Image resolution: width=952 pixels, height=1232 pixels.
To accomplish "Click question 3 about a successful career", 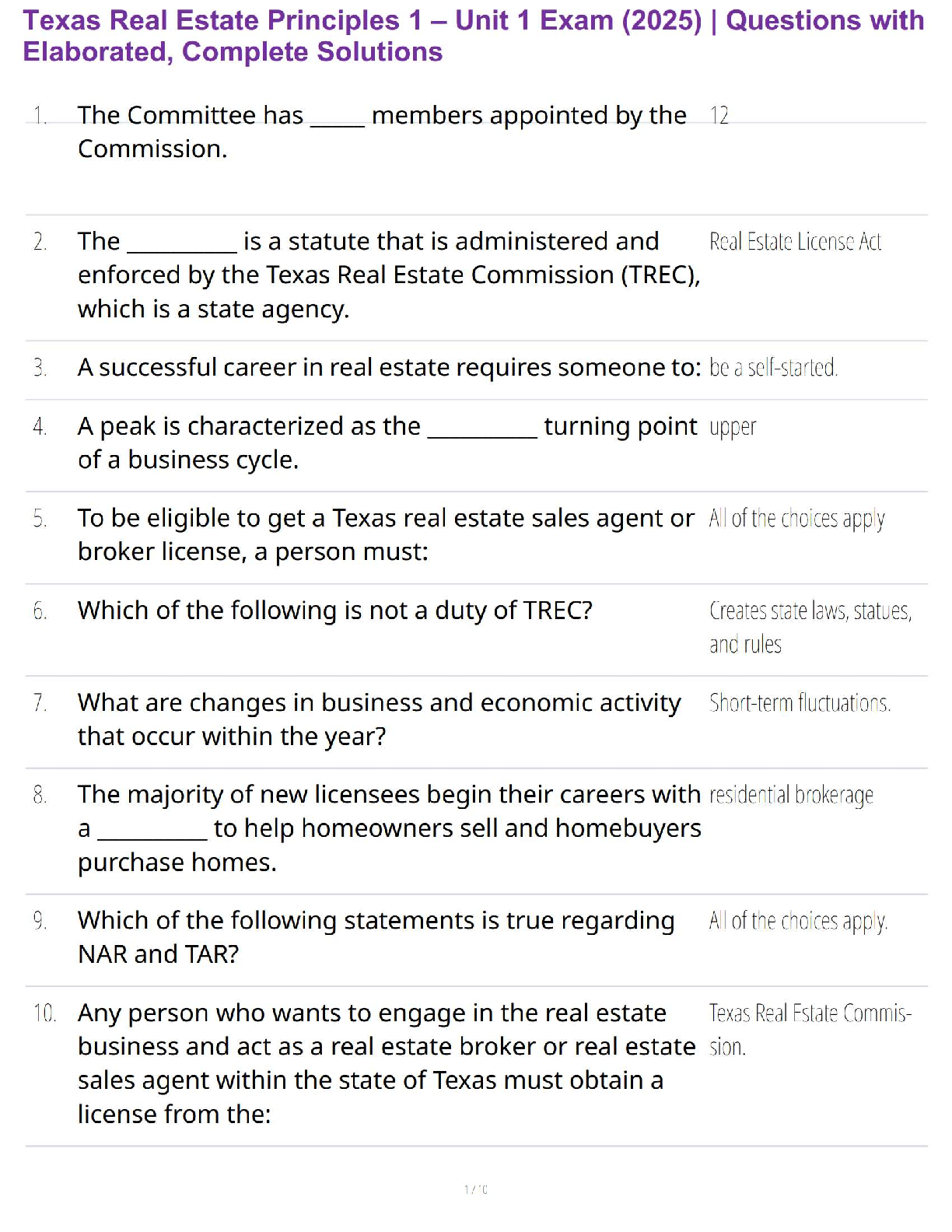I will pyautogui.click(x=389, y=367).
